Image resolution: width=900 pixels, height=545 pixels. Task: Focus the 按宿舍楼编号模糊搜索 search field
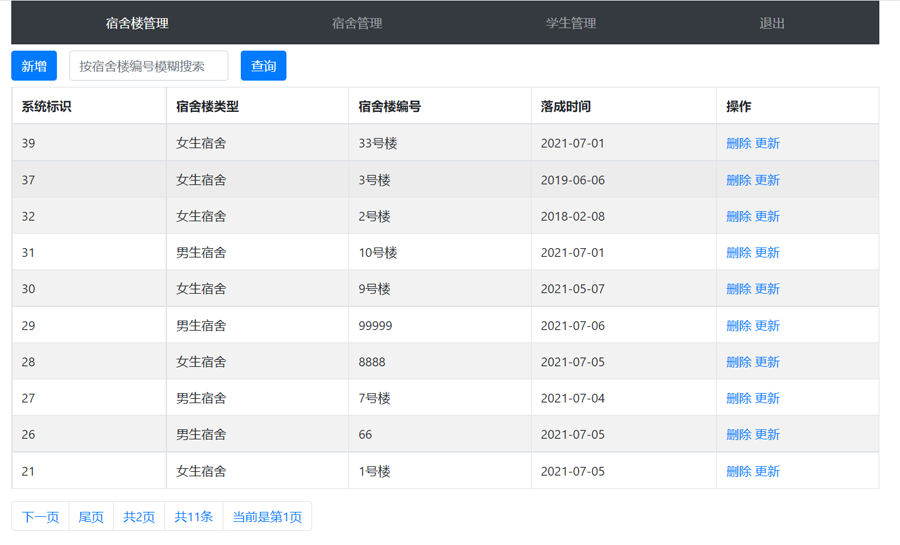click(149, 66)
